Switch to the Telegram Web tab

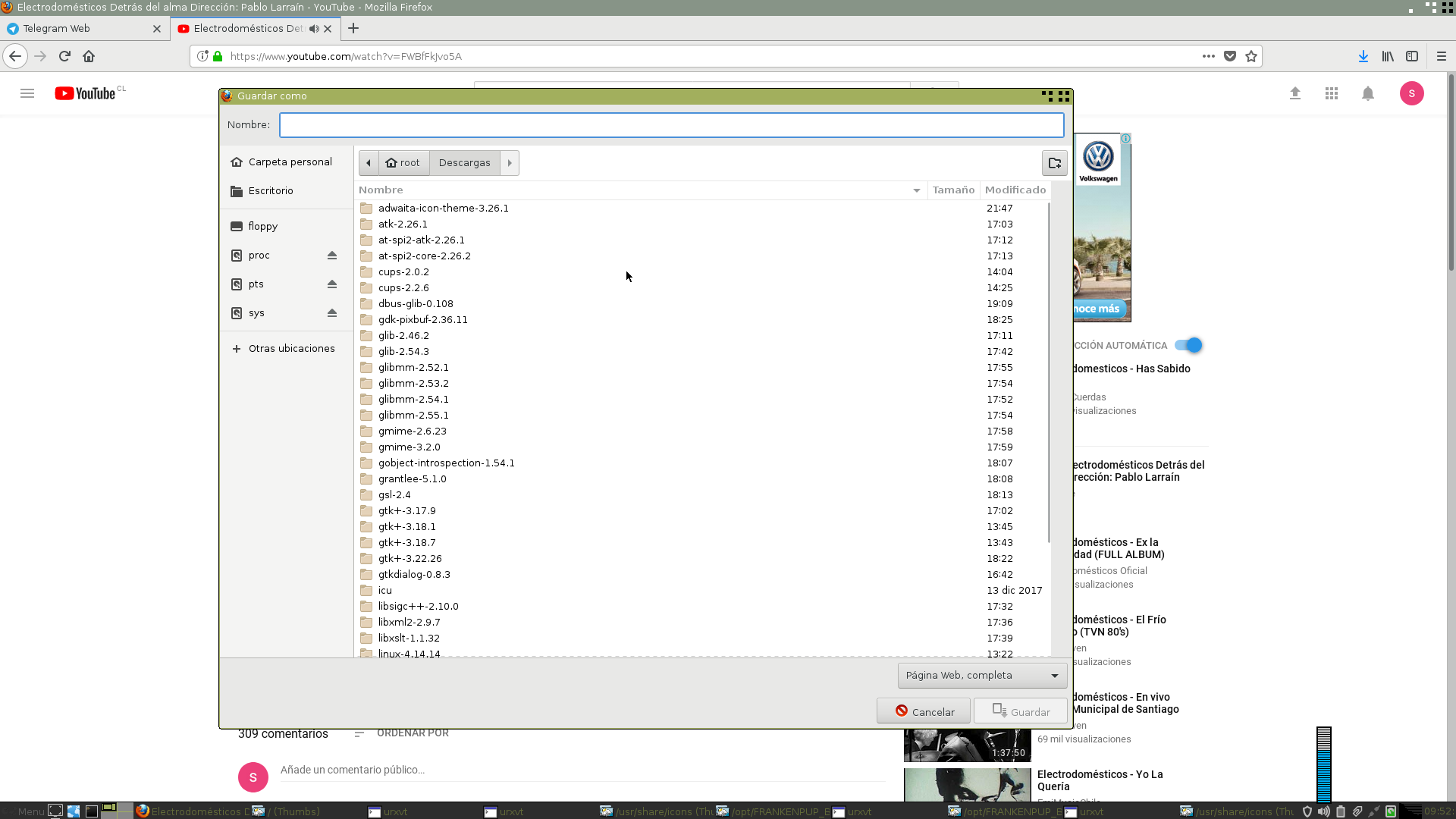tap(82, 29)
